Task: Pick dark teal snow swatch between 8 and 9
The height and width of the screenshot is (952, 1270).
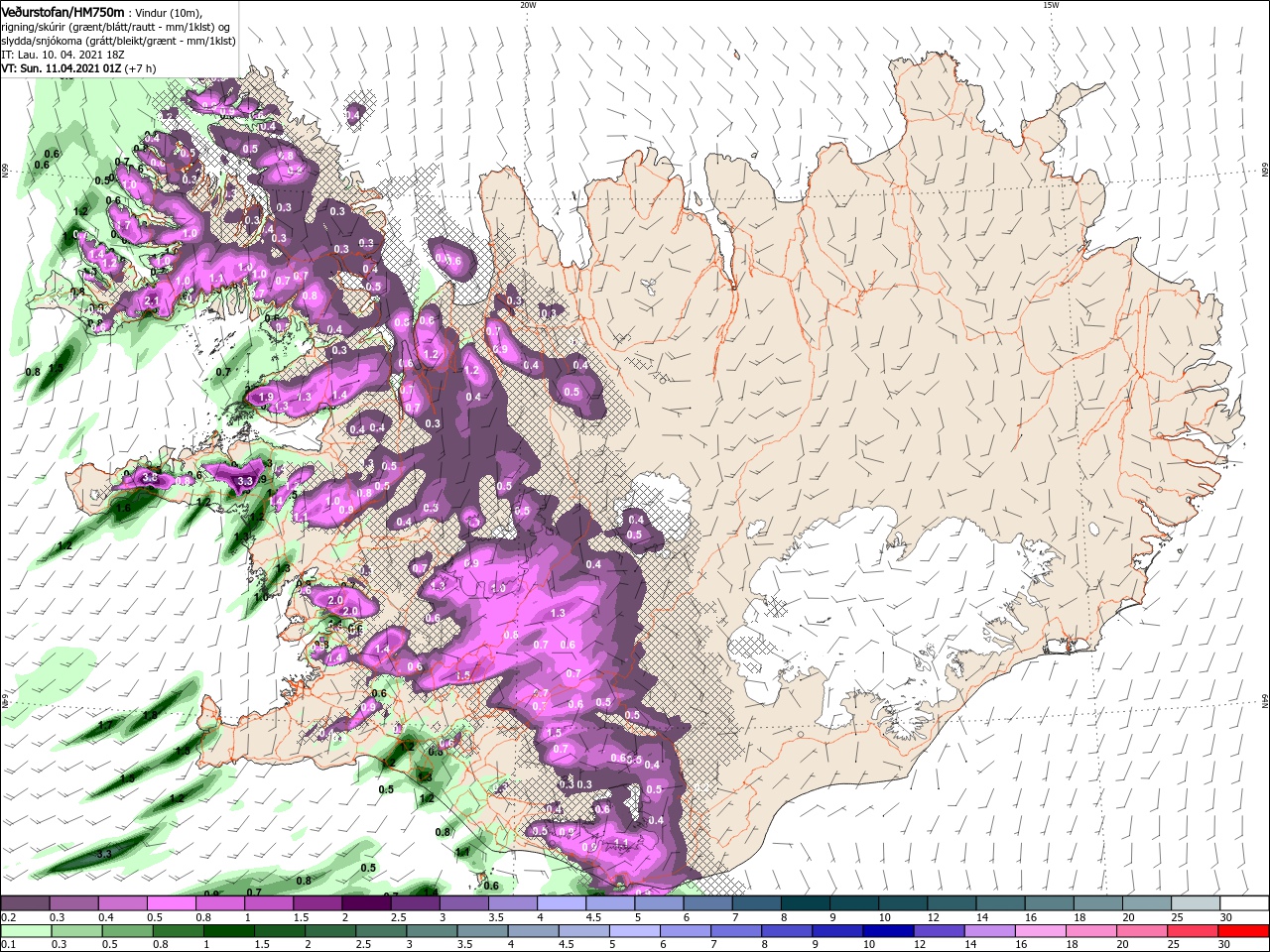Action: 805,903
